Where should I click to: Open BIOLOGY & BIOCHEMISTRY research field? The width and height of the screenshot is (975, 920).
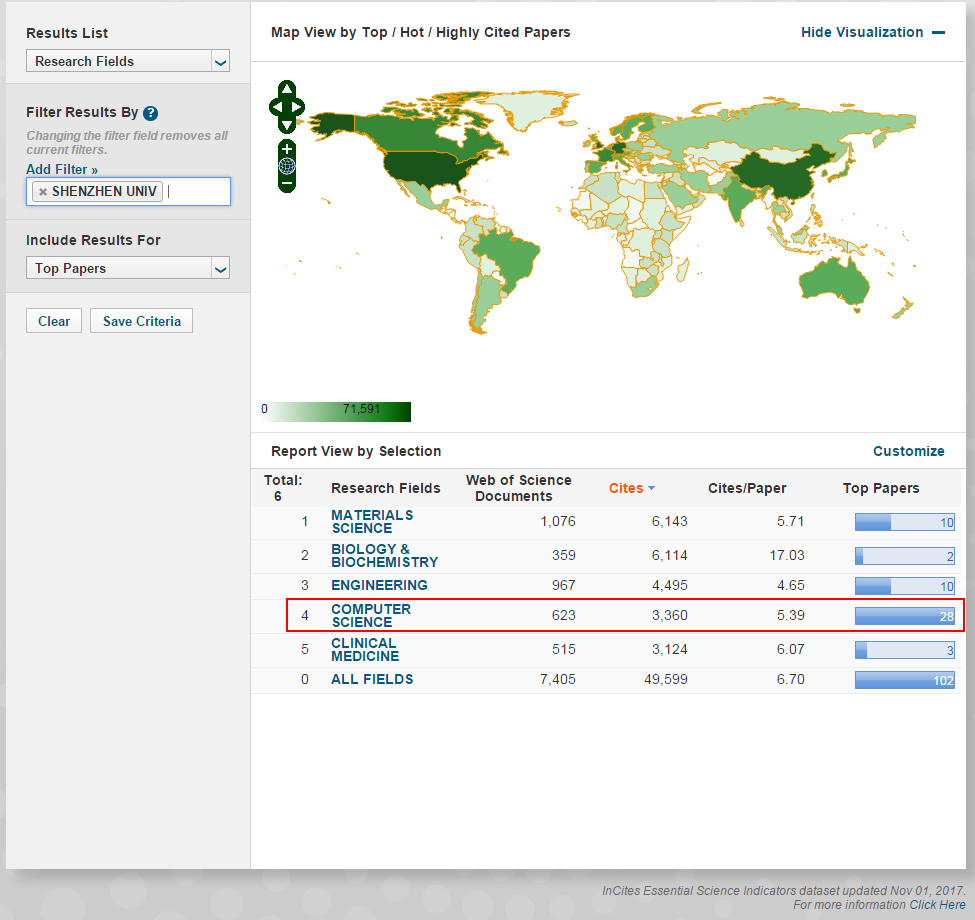coord(384,556)
